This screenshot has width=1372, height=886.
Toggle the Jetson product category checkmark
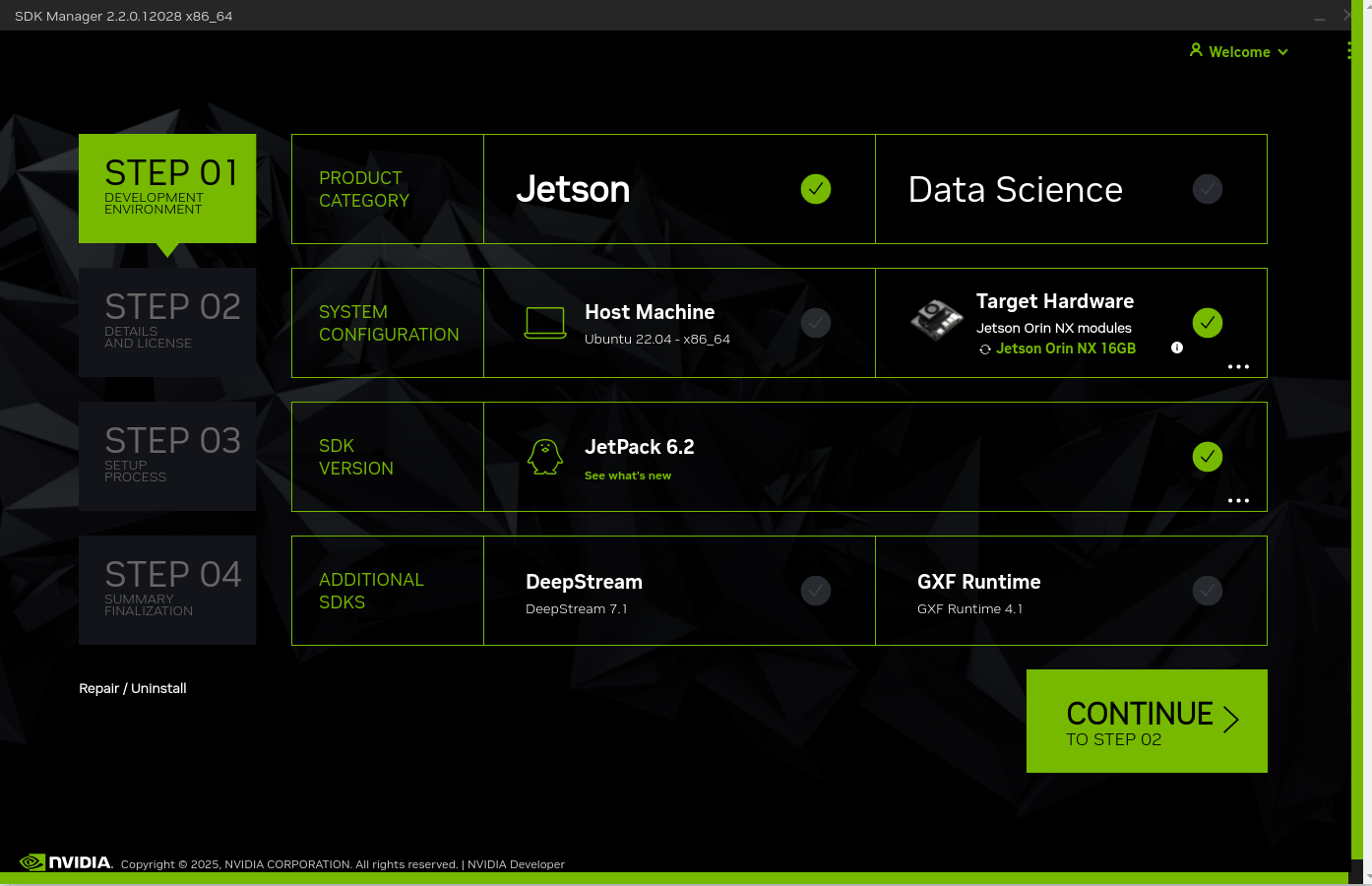815,189
